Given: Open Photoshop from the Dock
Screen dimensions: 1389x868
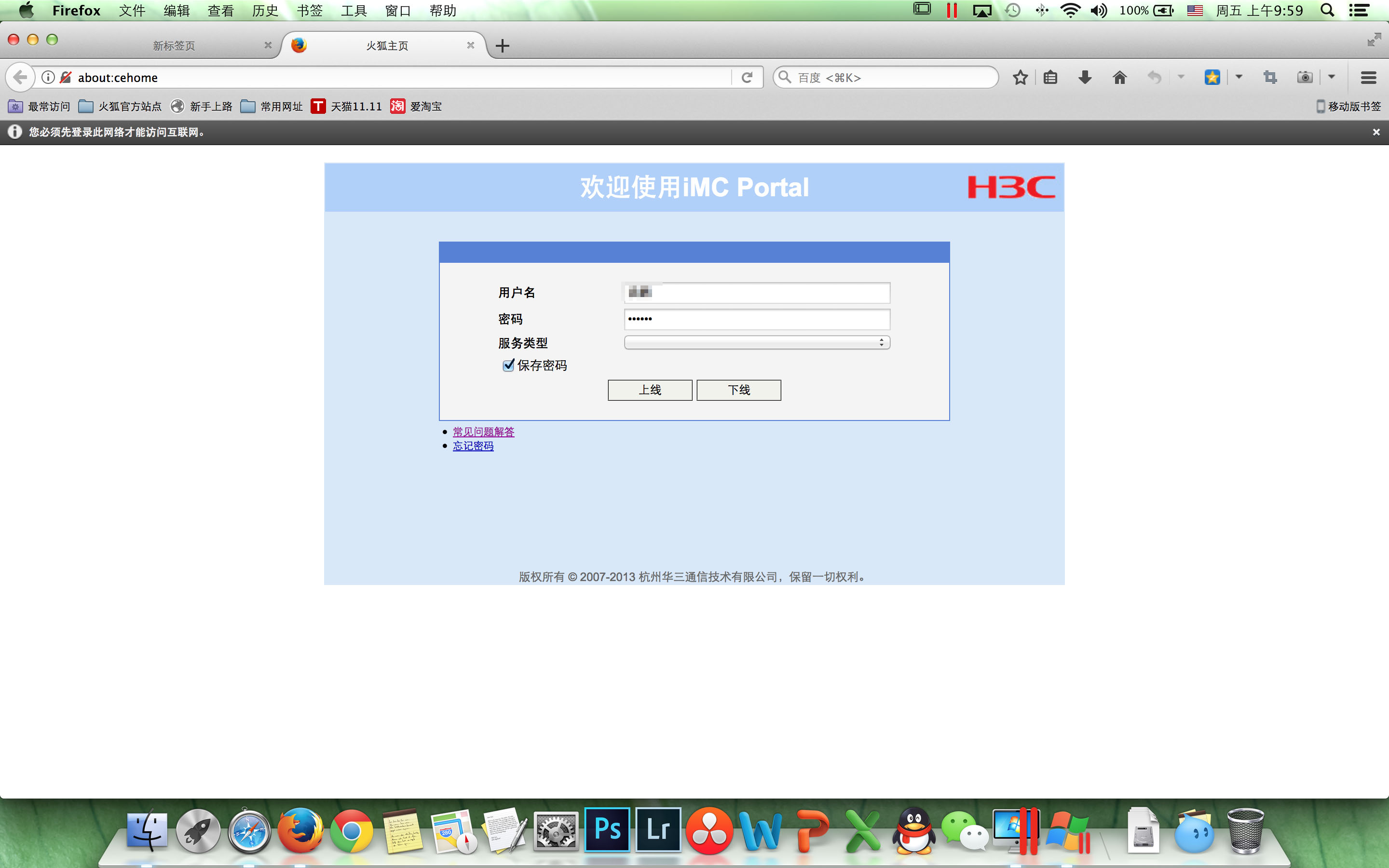Looking at the screenshot, I should click(607, 830).
